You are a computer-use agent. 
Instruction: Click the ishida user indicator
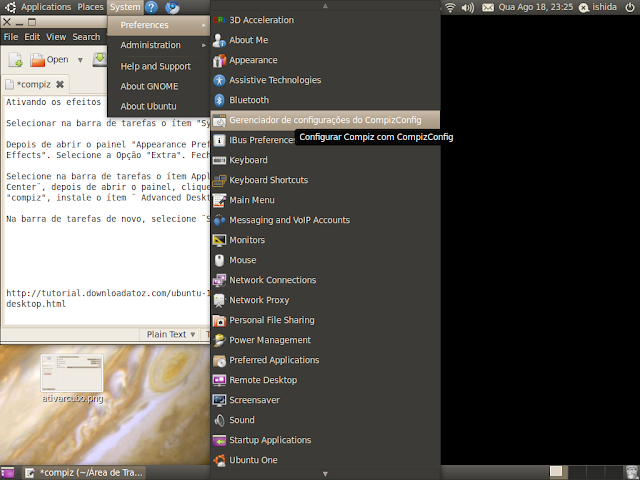(x=599, y=7)
